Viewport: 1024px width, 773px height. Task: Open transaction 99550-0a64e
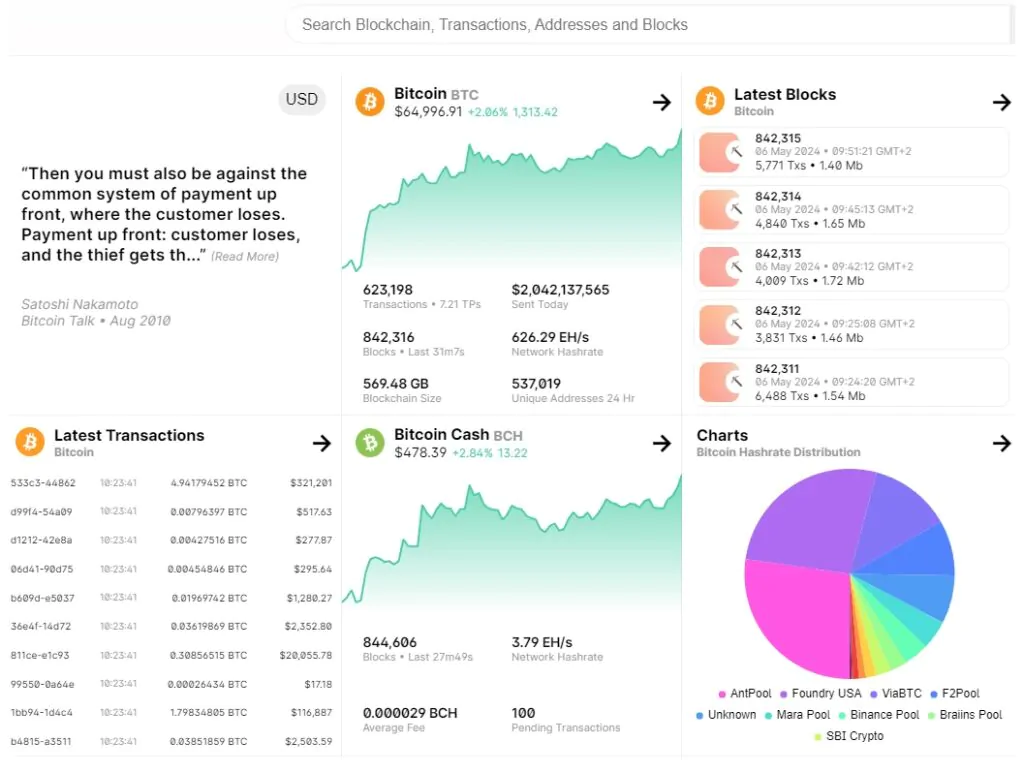(42, 684)
